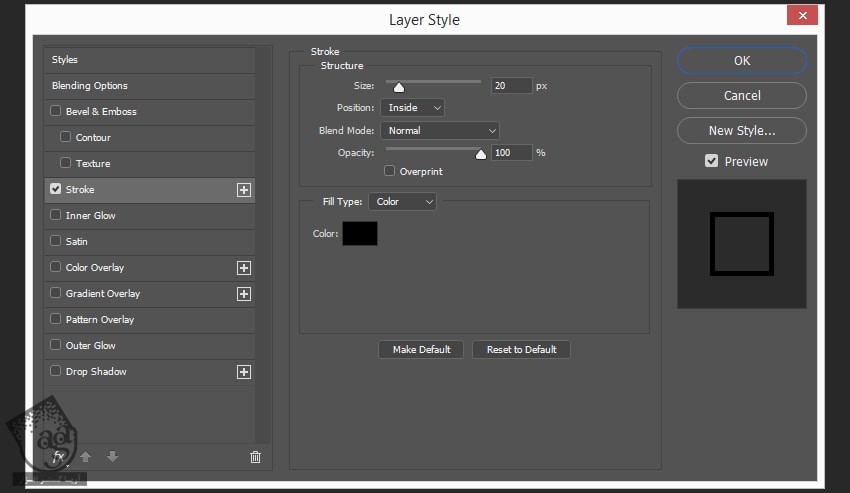Click the plus icon next to Stroke
This screenshot has width=850, height=493.
(243, 190)
